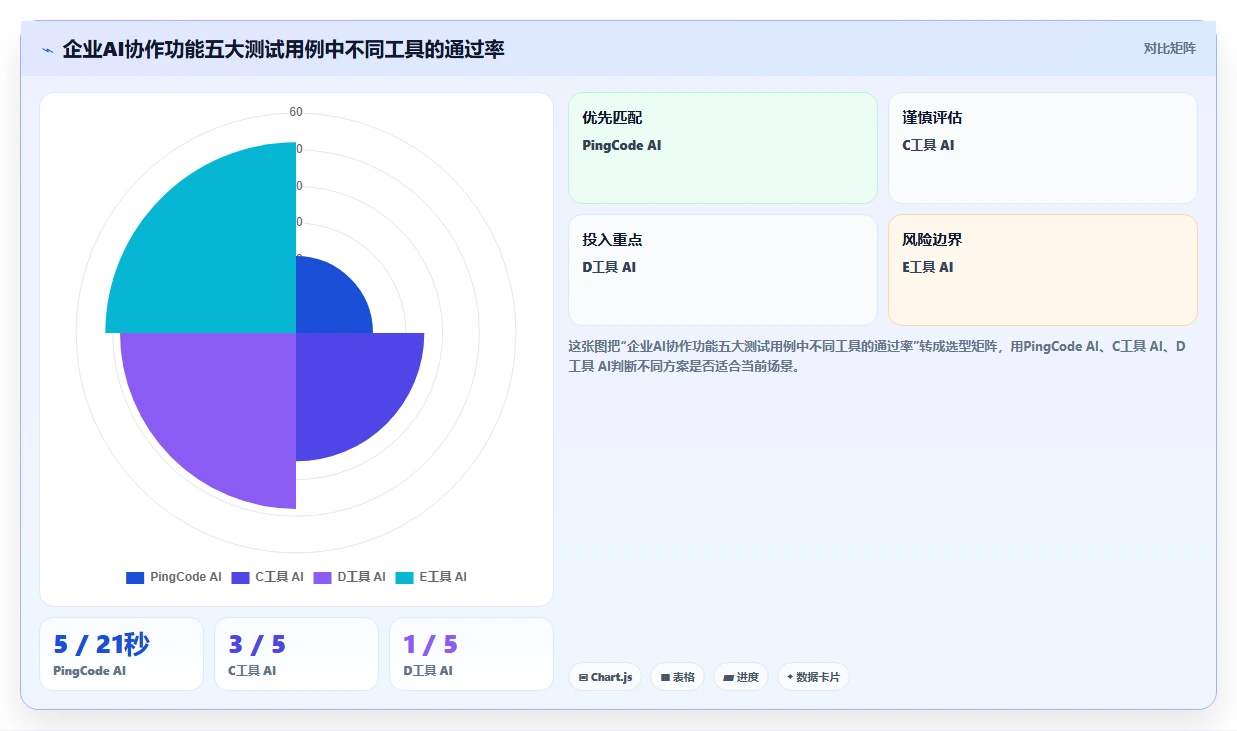1237x731 pixels.
Task: Click the 表格 tag chip
Action: (677, 677)
